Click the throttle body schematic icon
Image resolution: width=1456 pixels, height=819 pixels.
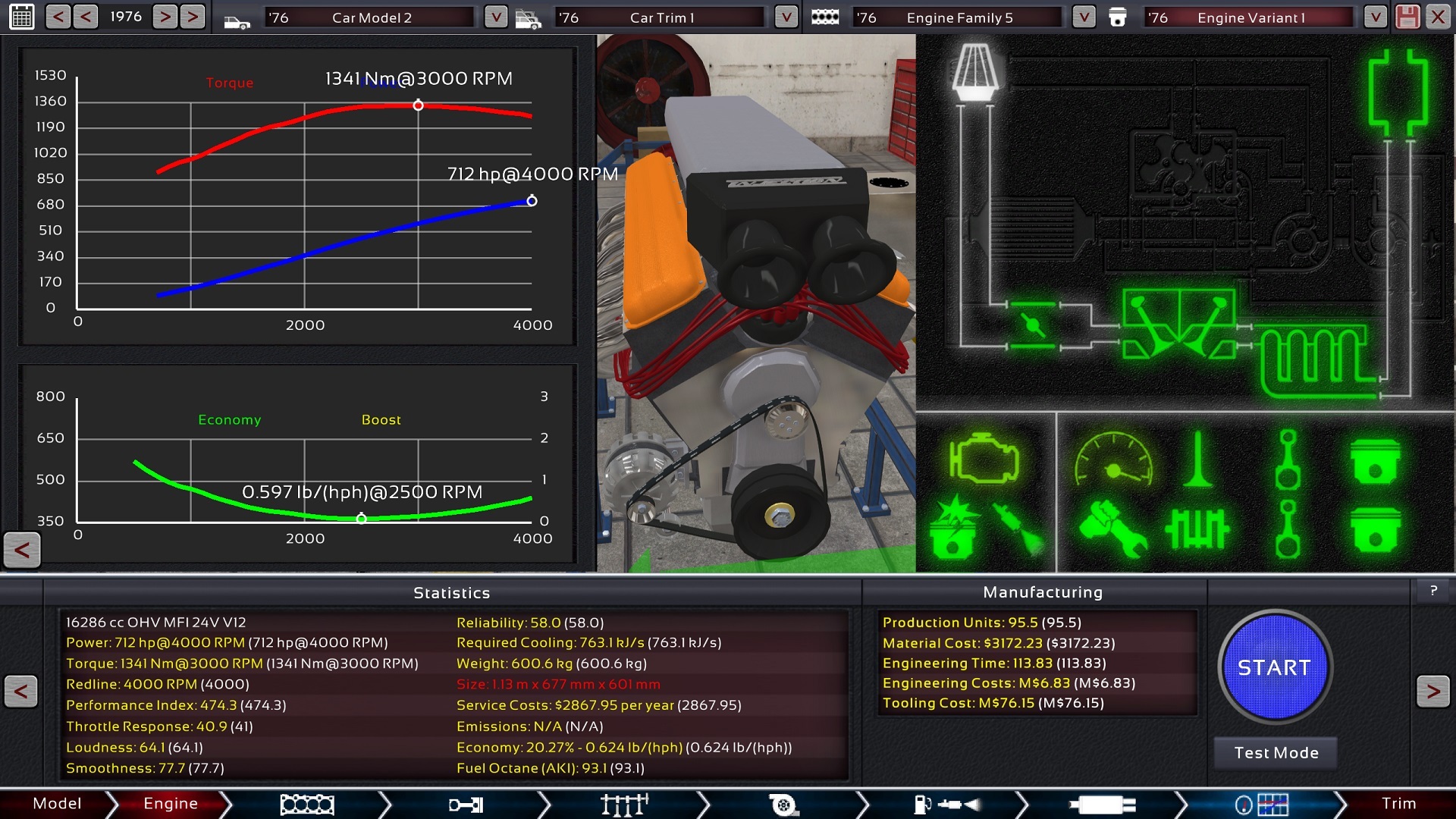coord(1032,325)
